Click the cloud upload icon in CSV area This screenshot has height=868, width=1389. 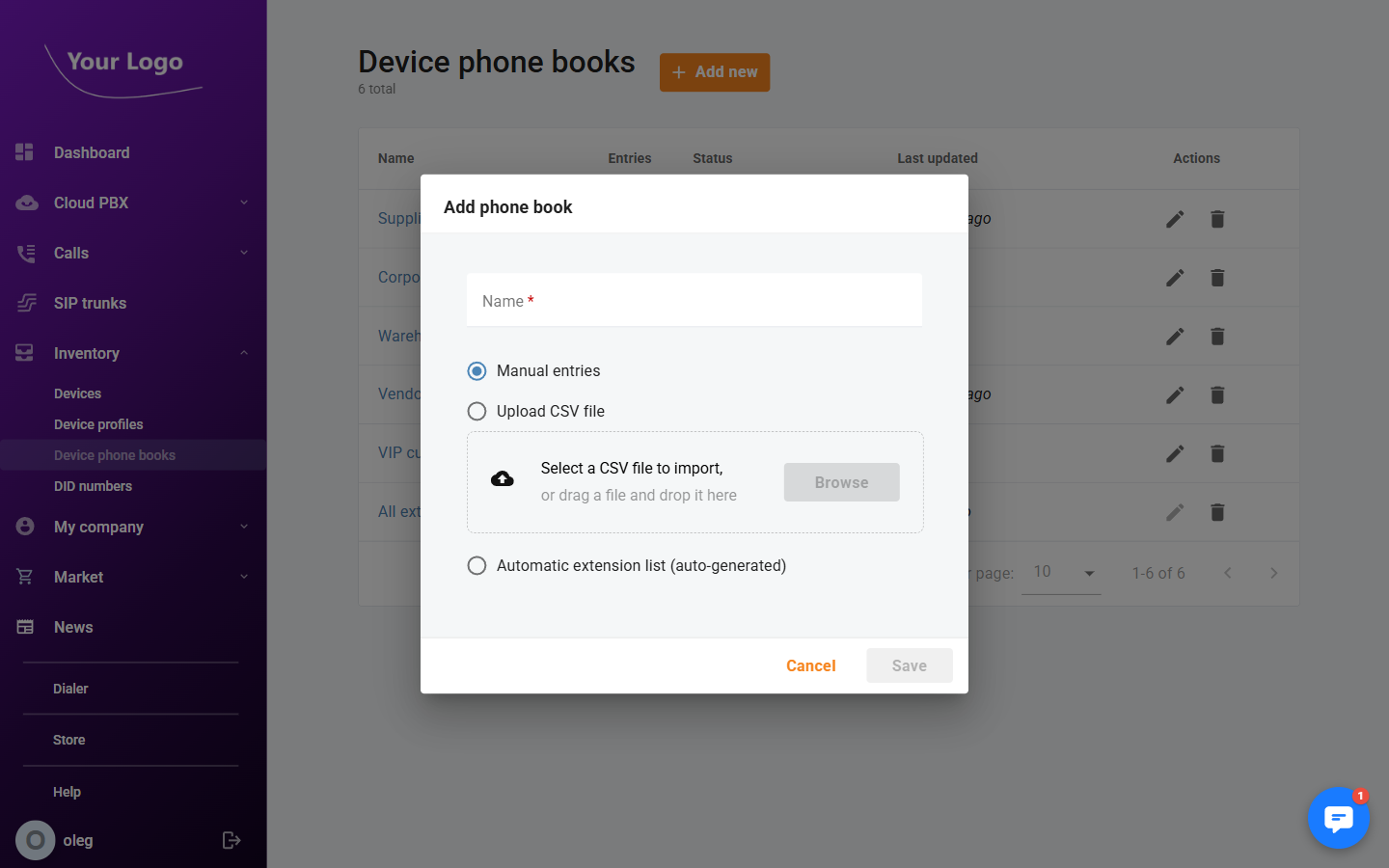coord(502,477)
